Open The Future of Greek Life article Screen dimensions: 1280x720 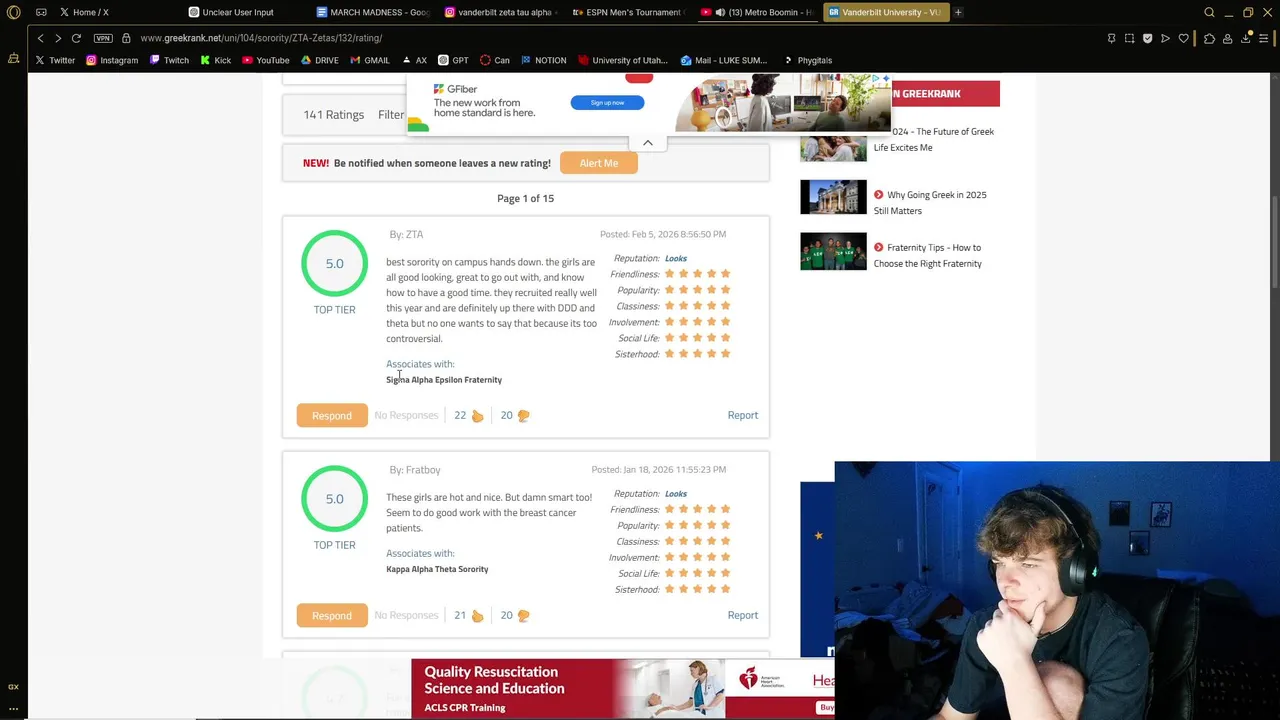tap(934, 139)
